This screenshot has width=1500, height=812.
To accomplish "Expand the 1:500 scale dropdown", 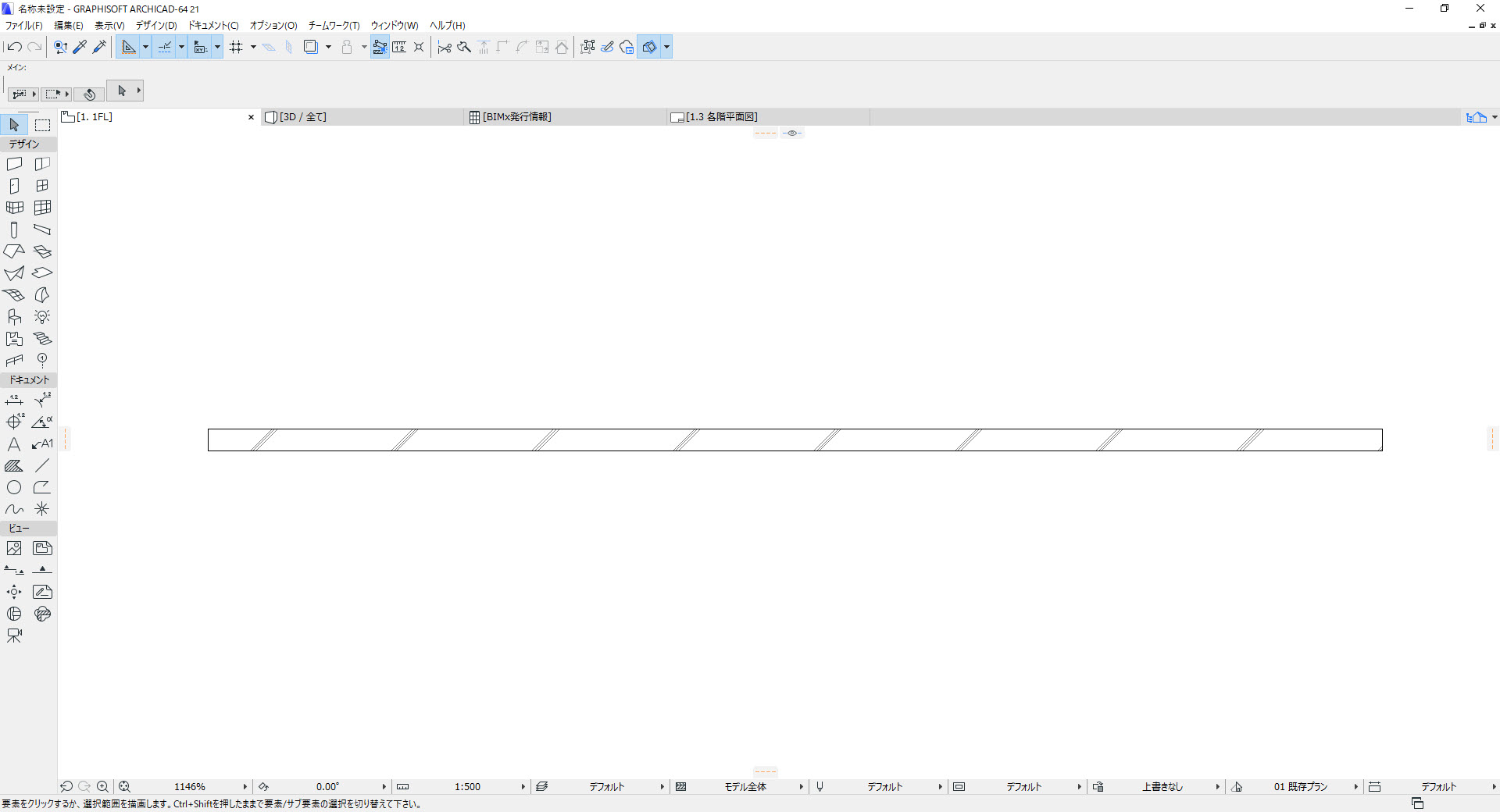I will pos(523,787).
